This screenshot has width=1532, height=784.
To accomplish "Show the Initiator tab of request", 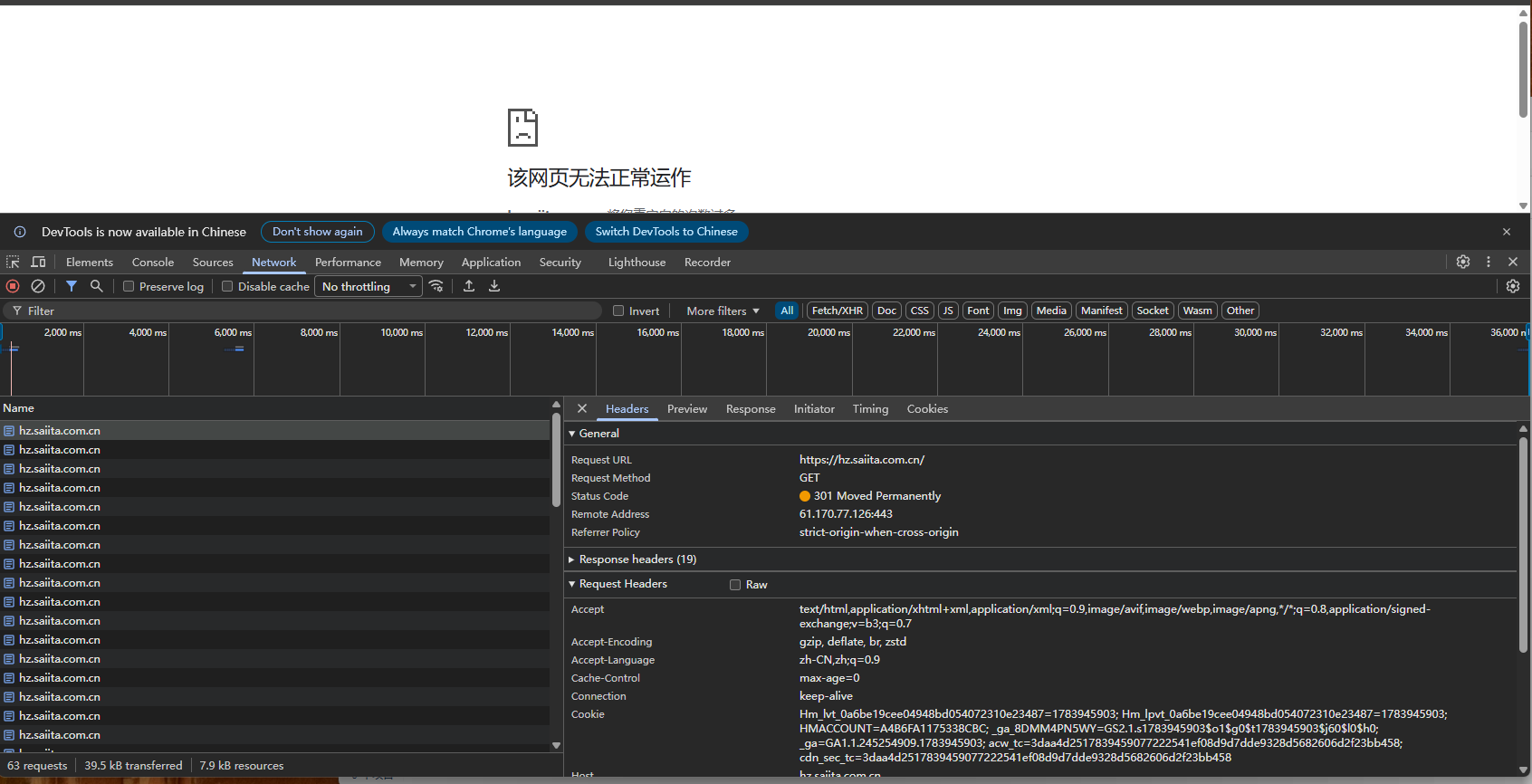I will pos(814,408).
